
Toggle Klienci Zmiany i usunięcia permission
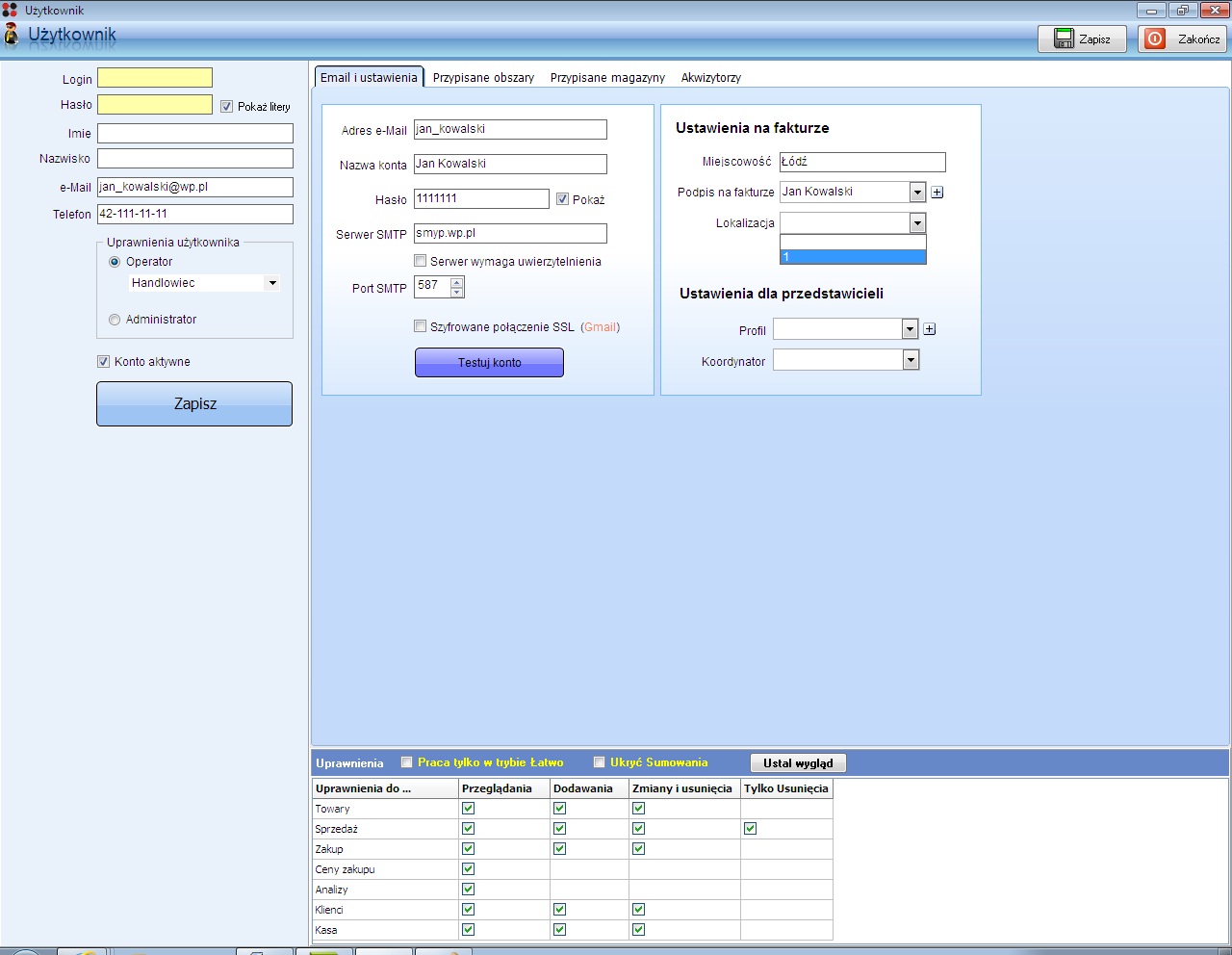638,910
